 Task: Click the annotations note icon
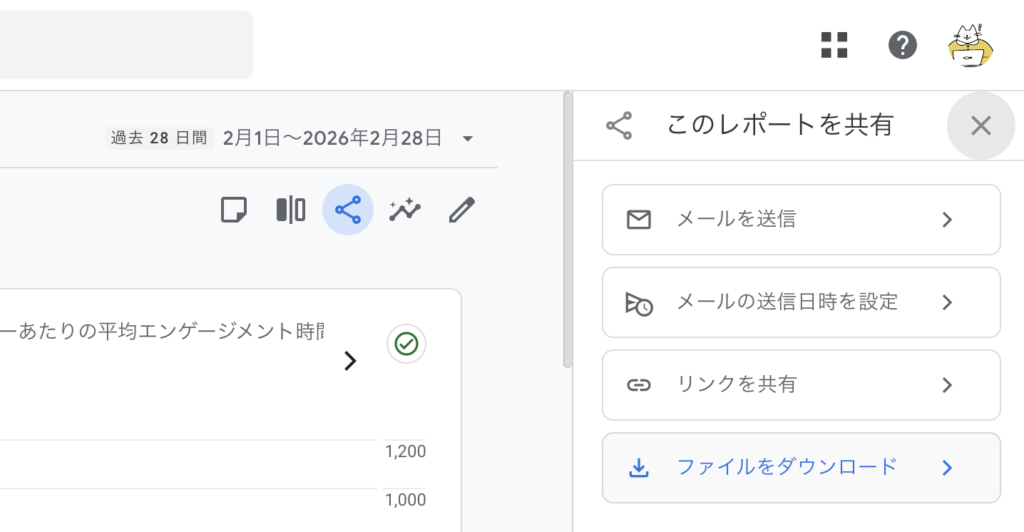(233, 210)
